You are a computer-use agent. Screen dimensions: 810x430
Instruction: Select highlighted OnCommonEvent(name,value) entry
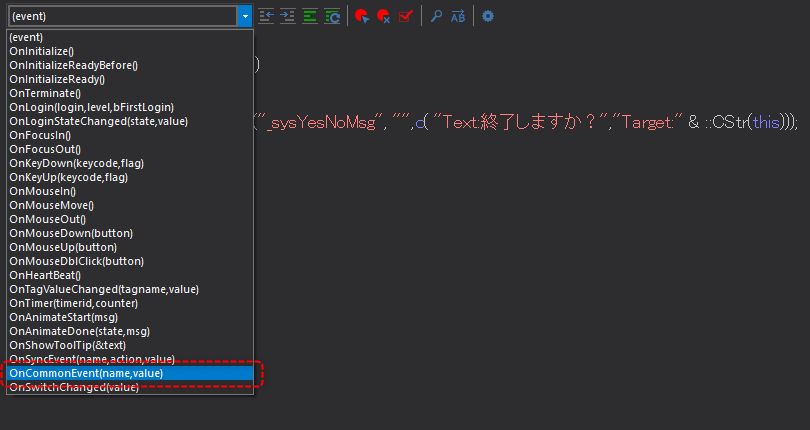click(x=130, y=373)
